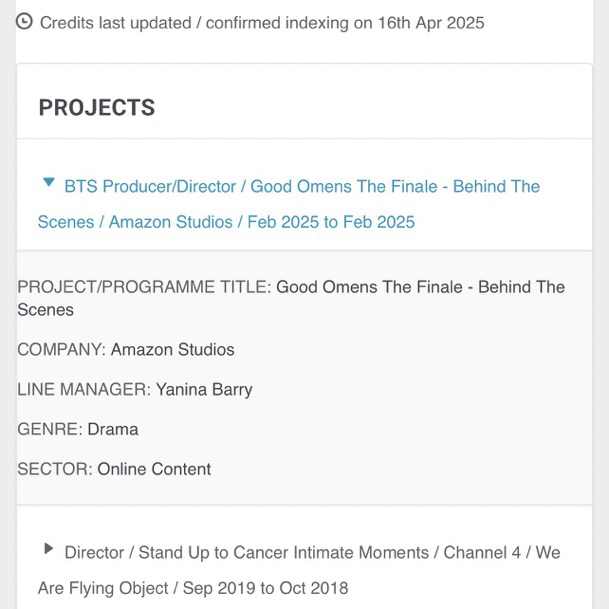Expand the Stand Up to Cancer triangle
This screenshot has height=609, width=609.
[x=48, y=549]
